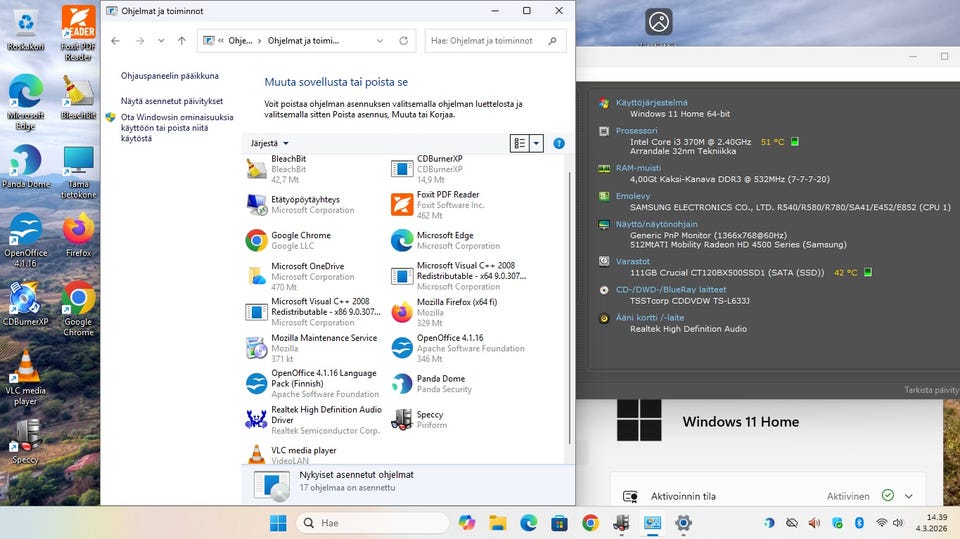This screenshot has width=960, height=539.
Task: Select OpenOffice 4.1.16 by Apache Software Foundation
Action: [459, 348]
